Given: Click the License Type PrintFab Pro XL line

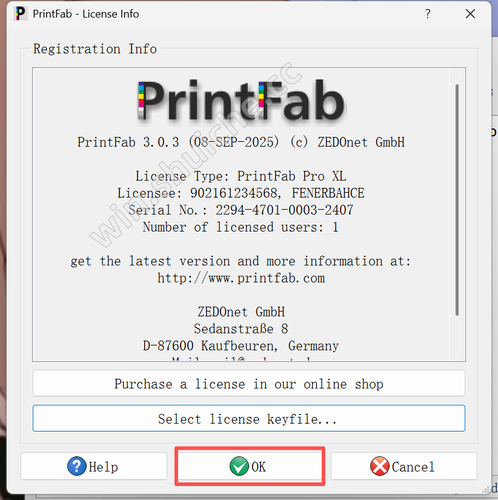Looking at the screenshot, I should pyautogui.click(x=241, y=176).
